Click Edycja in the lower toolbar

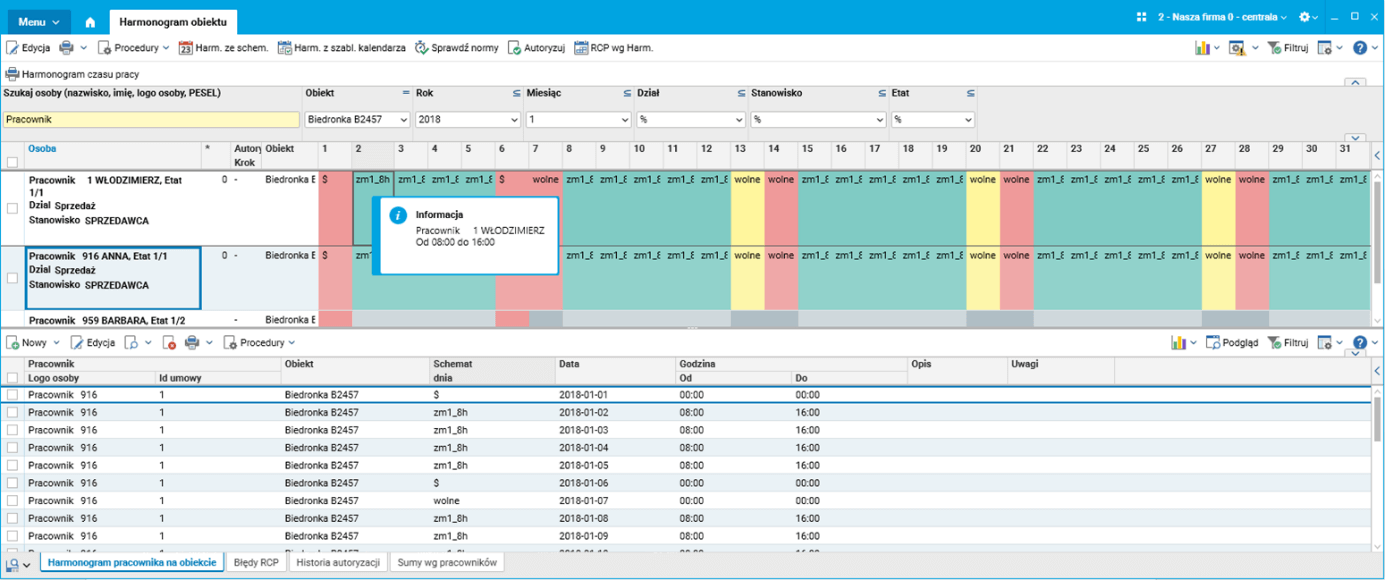pos(92,342)
